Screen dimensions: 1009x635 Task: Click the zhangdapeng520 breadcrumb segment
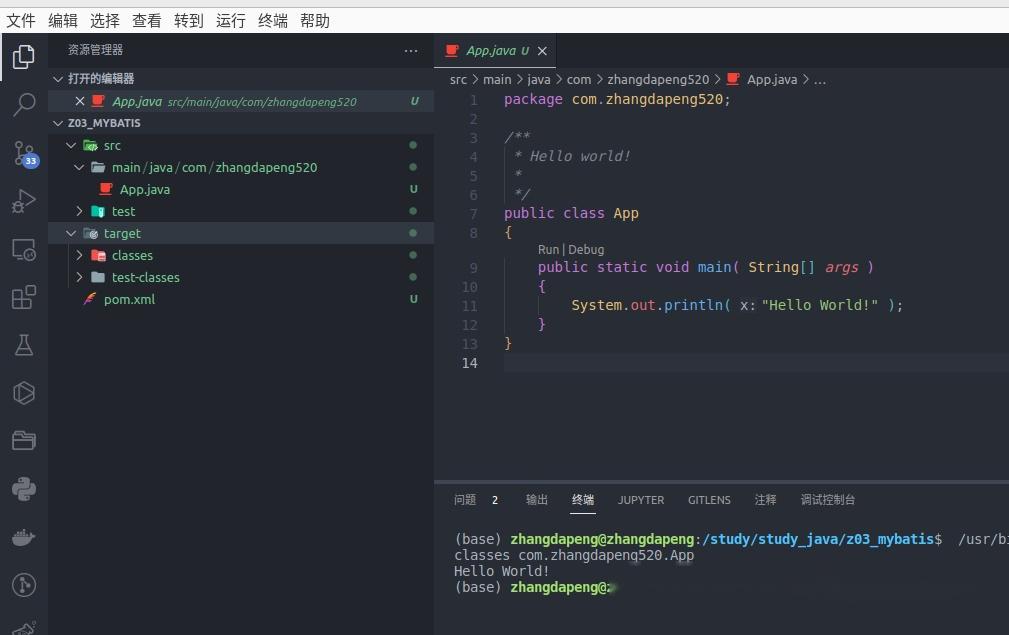pos(658,80)
